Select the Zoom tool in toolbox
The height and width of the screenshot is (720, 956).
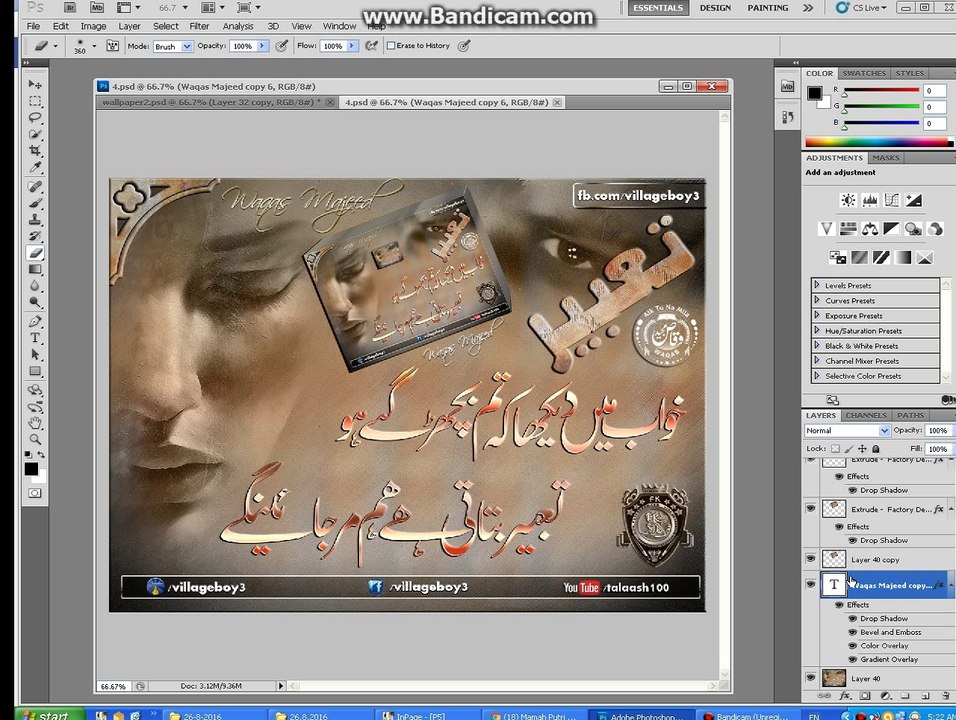click(35, 439)
